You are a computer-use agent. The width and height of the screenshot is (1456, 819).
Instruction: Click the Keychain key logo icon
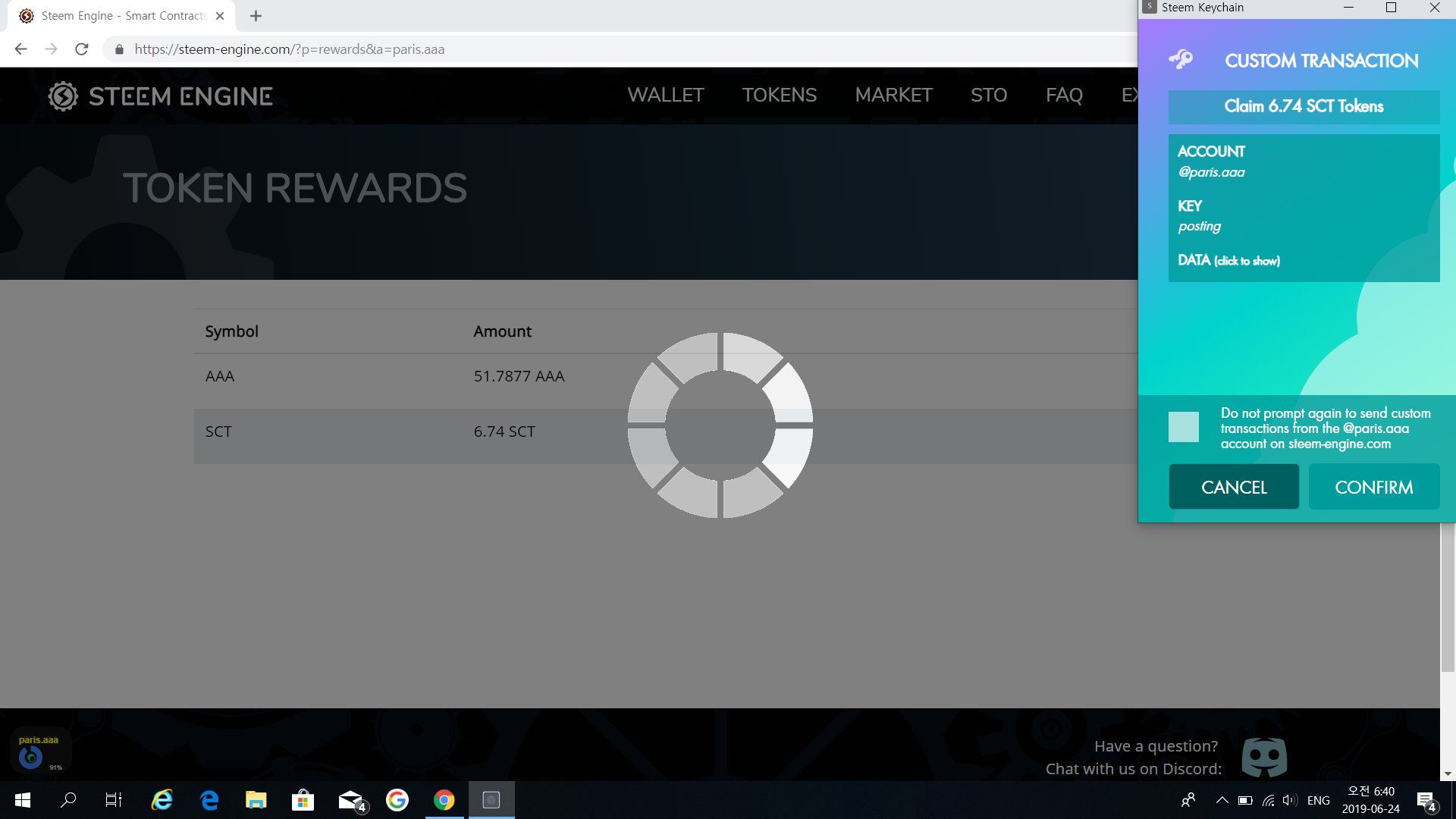coord(1181,59)
